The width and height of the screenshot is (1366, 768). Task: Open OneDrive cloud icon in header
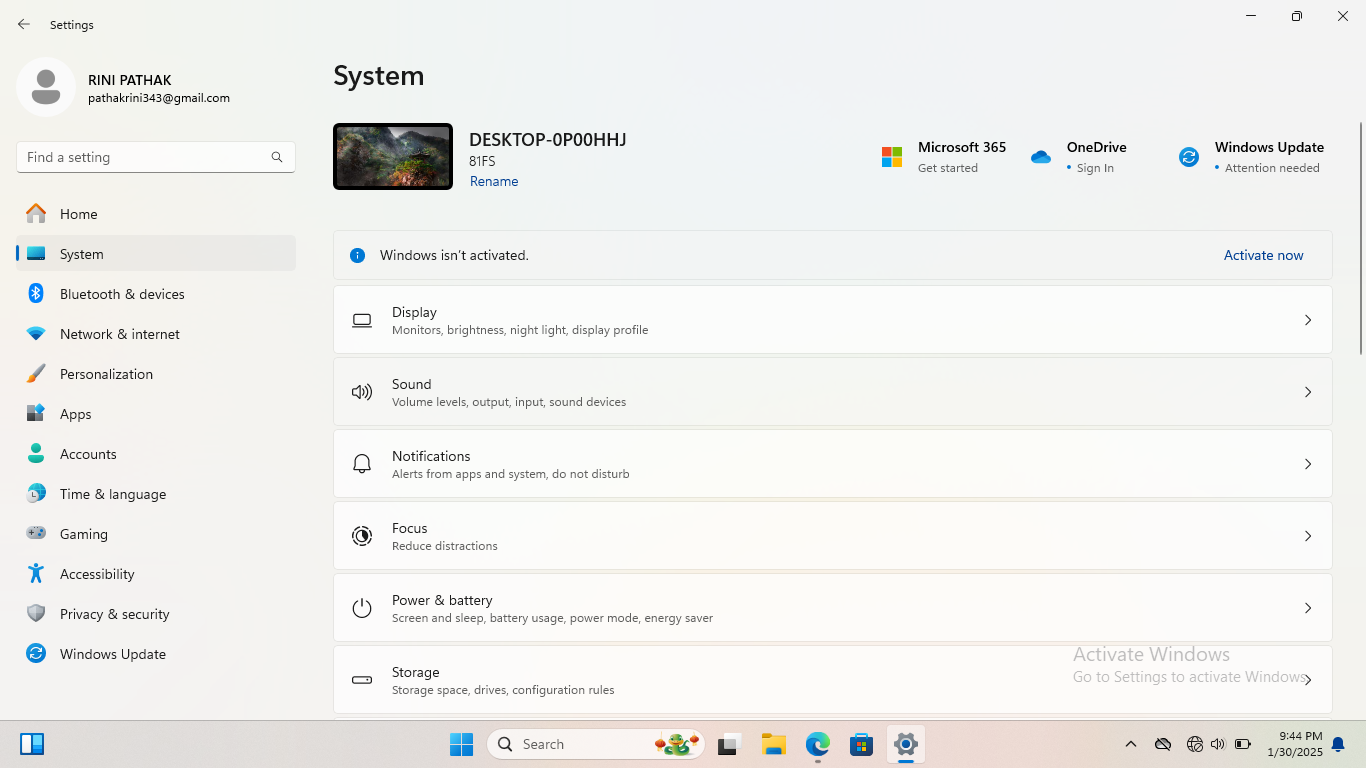(1041, 157)
